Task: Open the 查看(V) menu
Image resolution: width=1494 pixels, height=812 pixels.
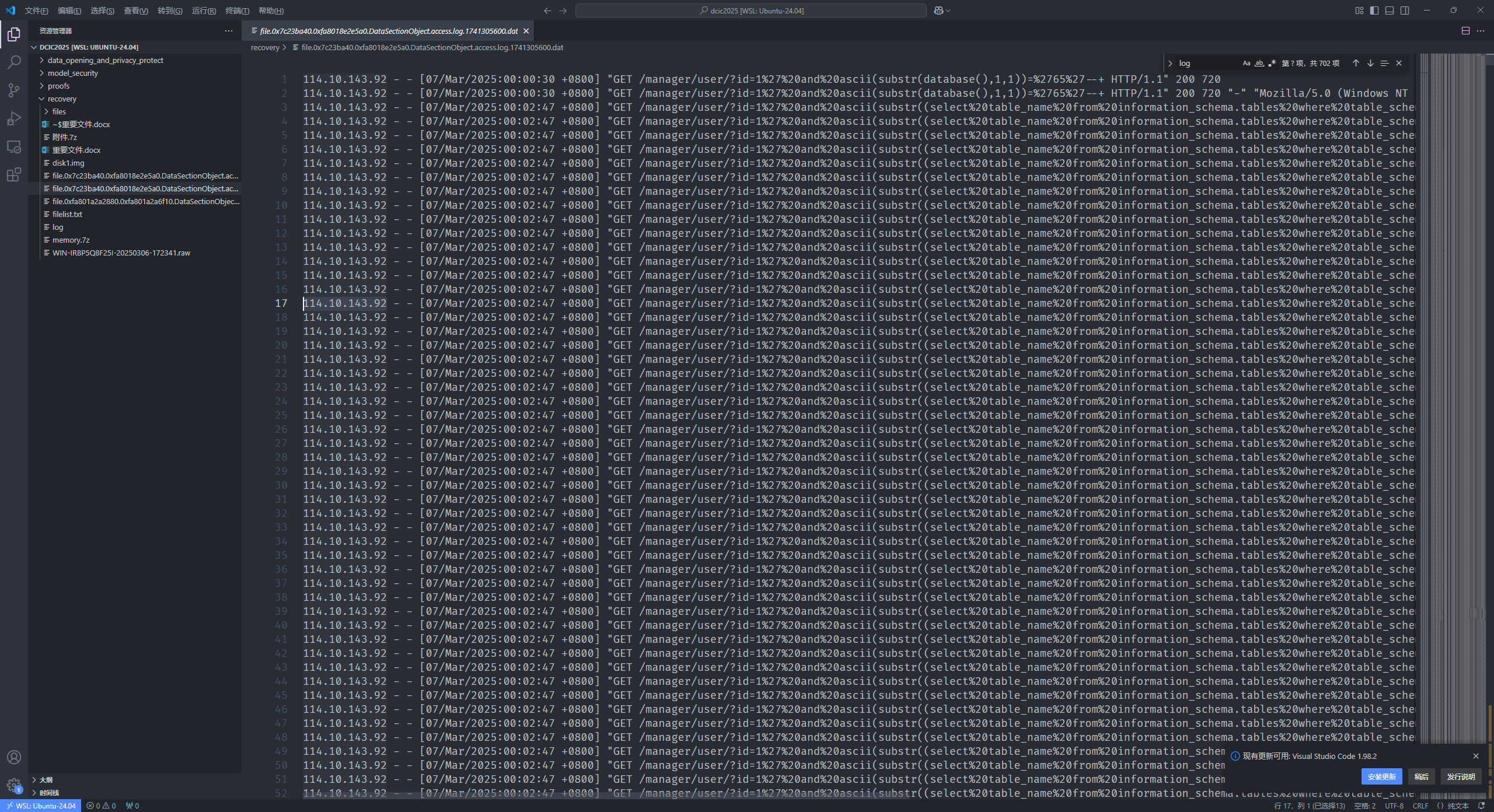Action: 135,10
